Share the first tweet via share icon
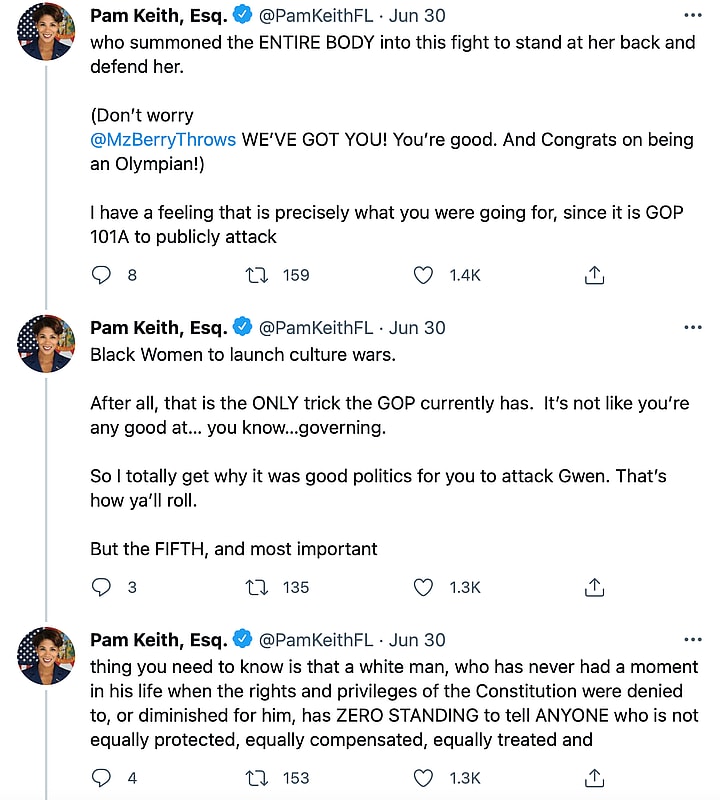Viewport: 720px width, 800px height. coord(594,275)
